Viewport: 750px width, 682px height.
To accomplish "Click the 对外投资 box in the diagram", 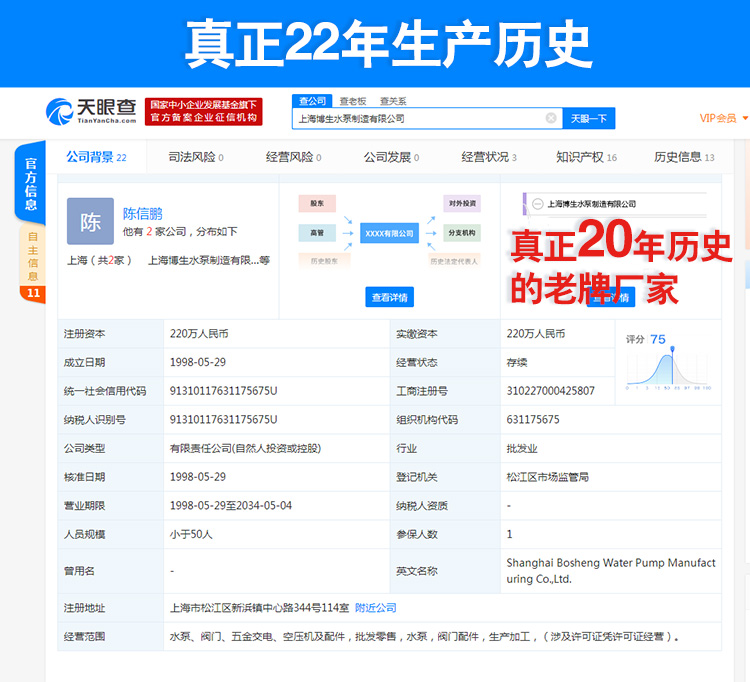I will [462, 203].
